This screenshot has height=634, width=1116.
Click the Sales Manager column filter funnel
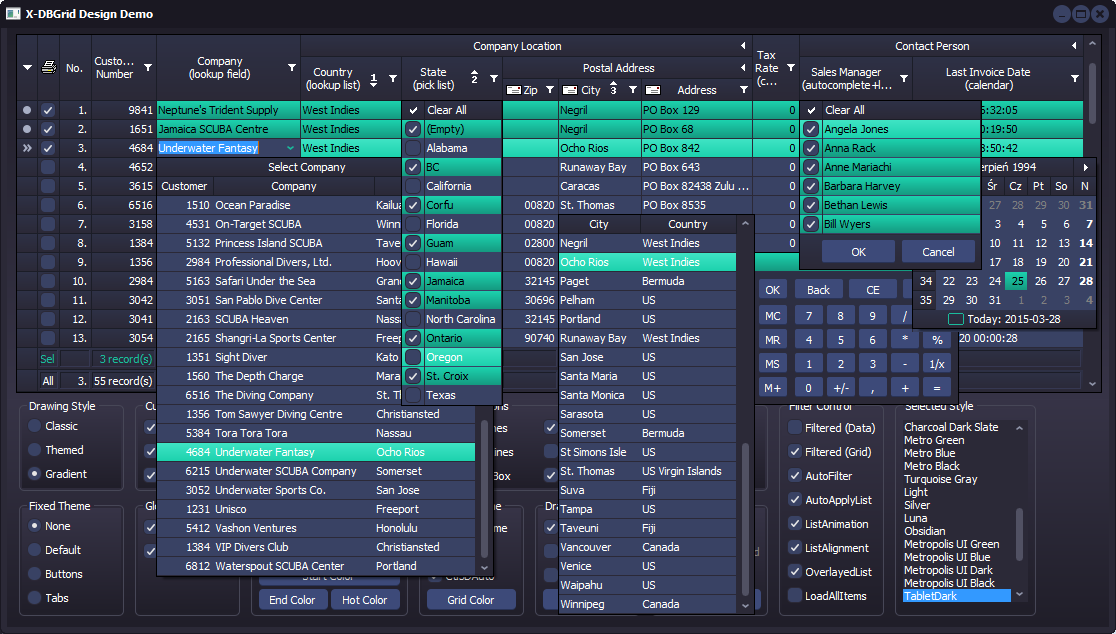pyautogui.click(x=904, y=78)
